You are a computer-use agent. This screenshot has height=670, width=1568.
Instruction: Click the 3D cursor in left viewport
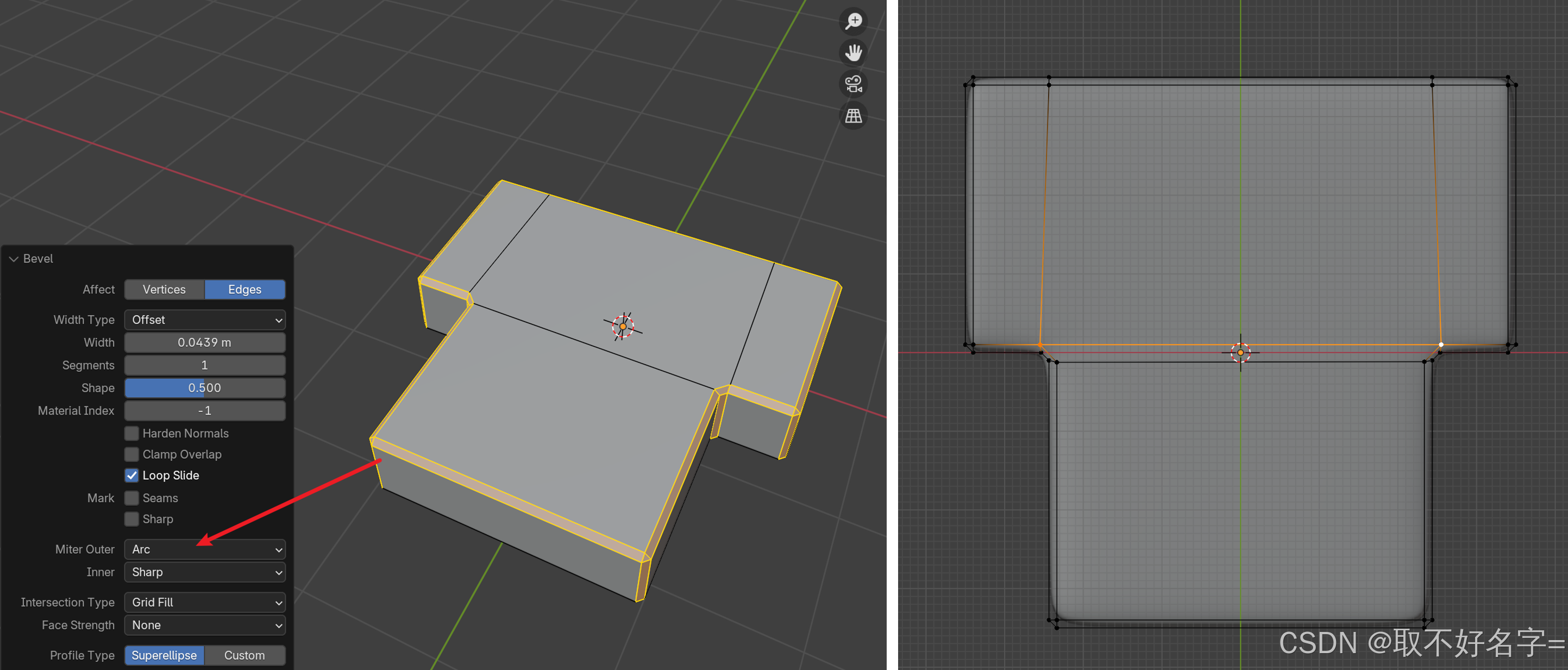(x=622, y=326)
